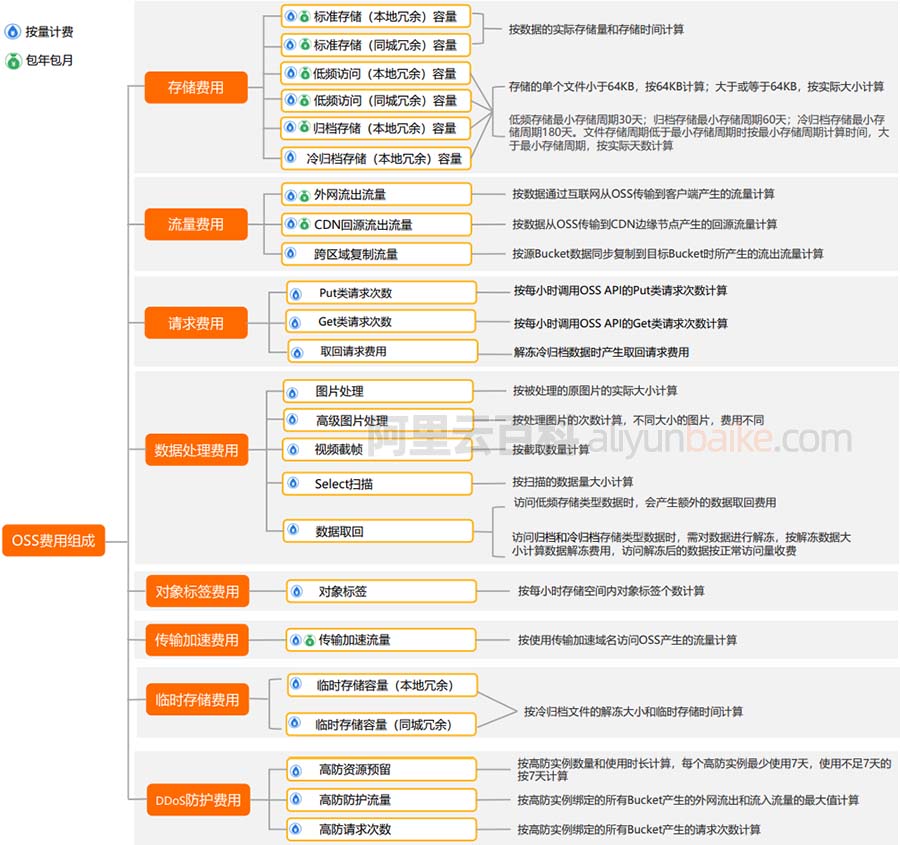Click the green bag icon in 低频访问（同城冗余）容量
900x845 pixels.
pos(305,100)
